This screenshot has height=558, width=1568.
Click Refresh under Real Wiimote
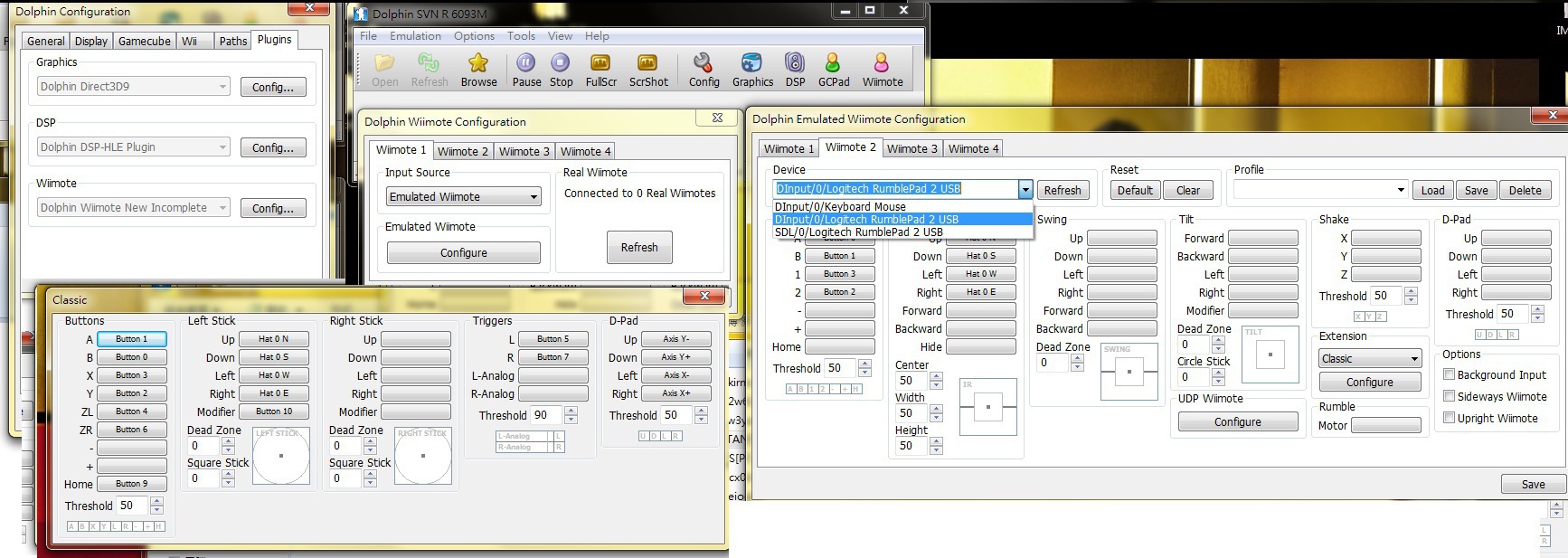(639, 247)
